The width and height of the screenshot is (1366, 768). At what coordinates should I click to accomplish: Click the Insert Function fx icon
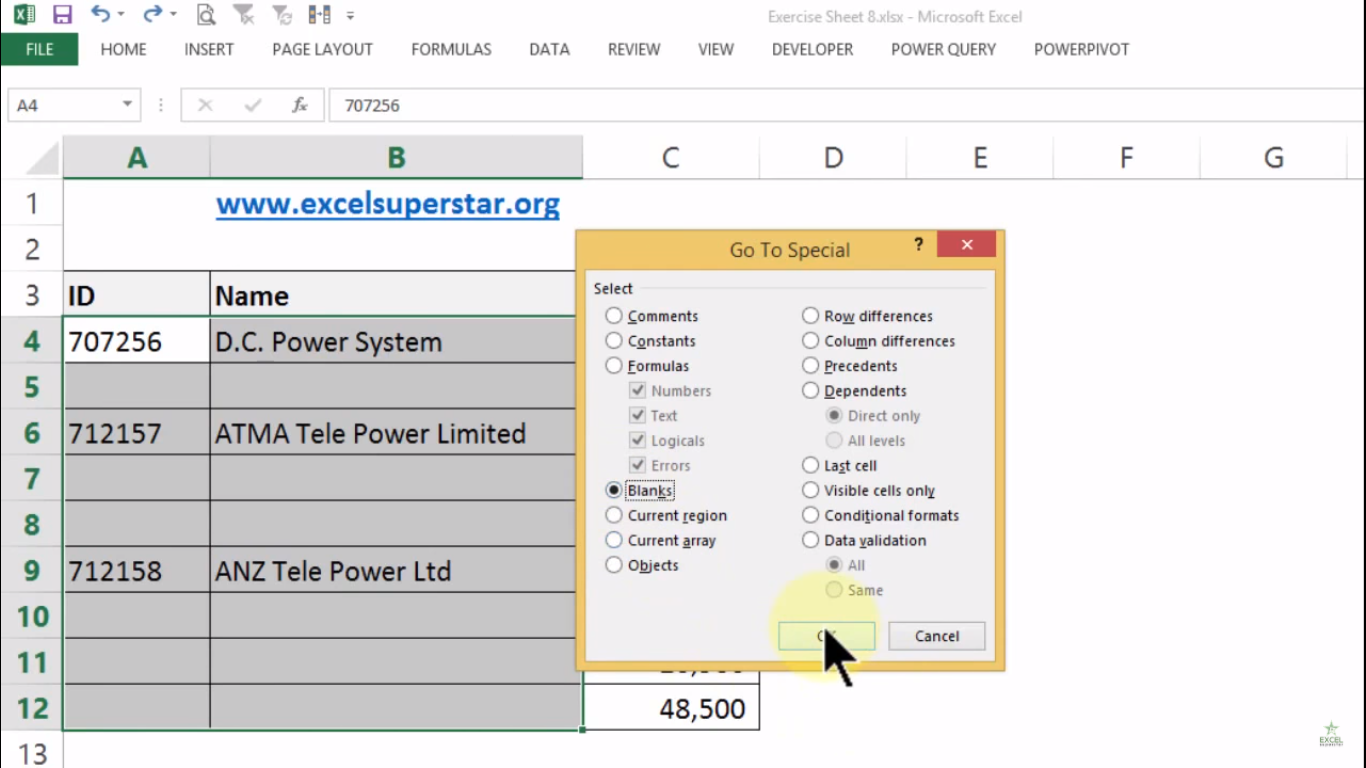point(299,105)
